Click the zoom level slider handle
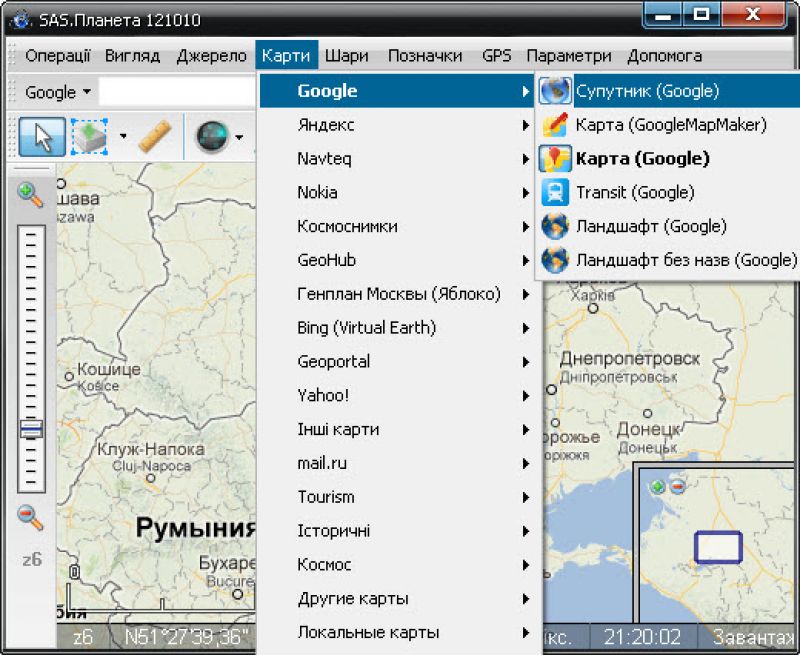This screenshot has height=655, width=800. click(x=31, y=429)
